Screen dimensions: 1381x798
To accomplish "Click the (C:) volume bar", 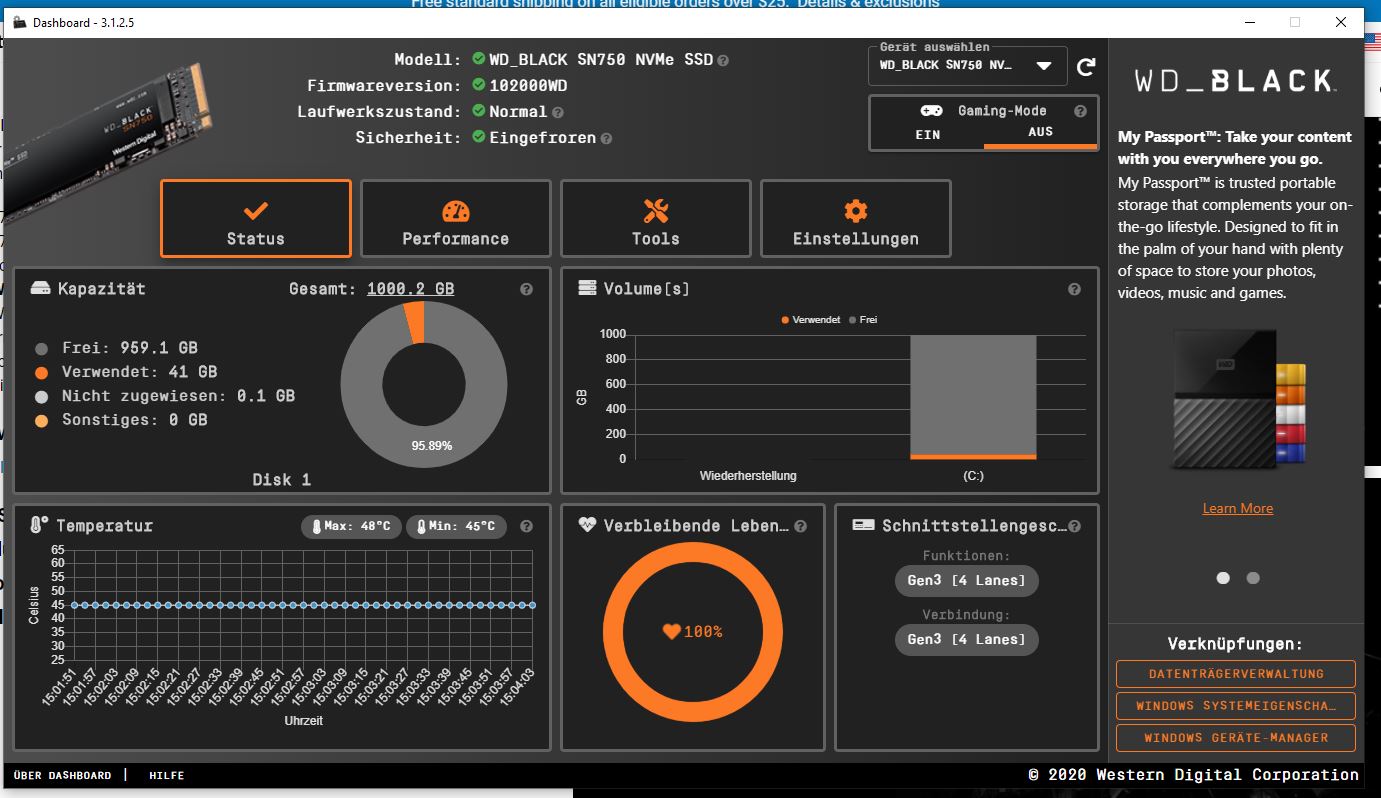I will tap(973, 397).
